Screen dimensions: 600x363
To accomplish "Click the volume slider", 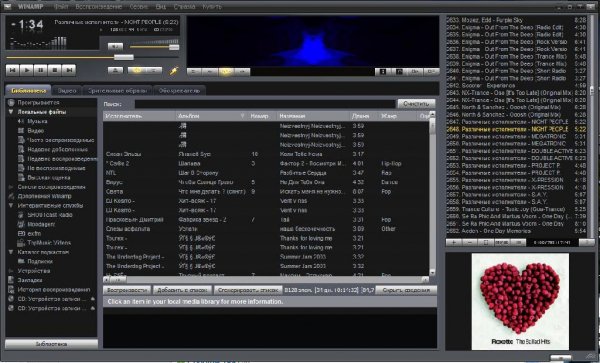I will pyautogui.click(x=154, y=47).
